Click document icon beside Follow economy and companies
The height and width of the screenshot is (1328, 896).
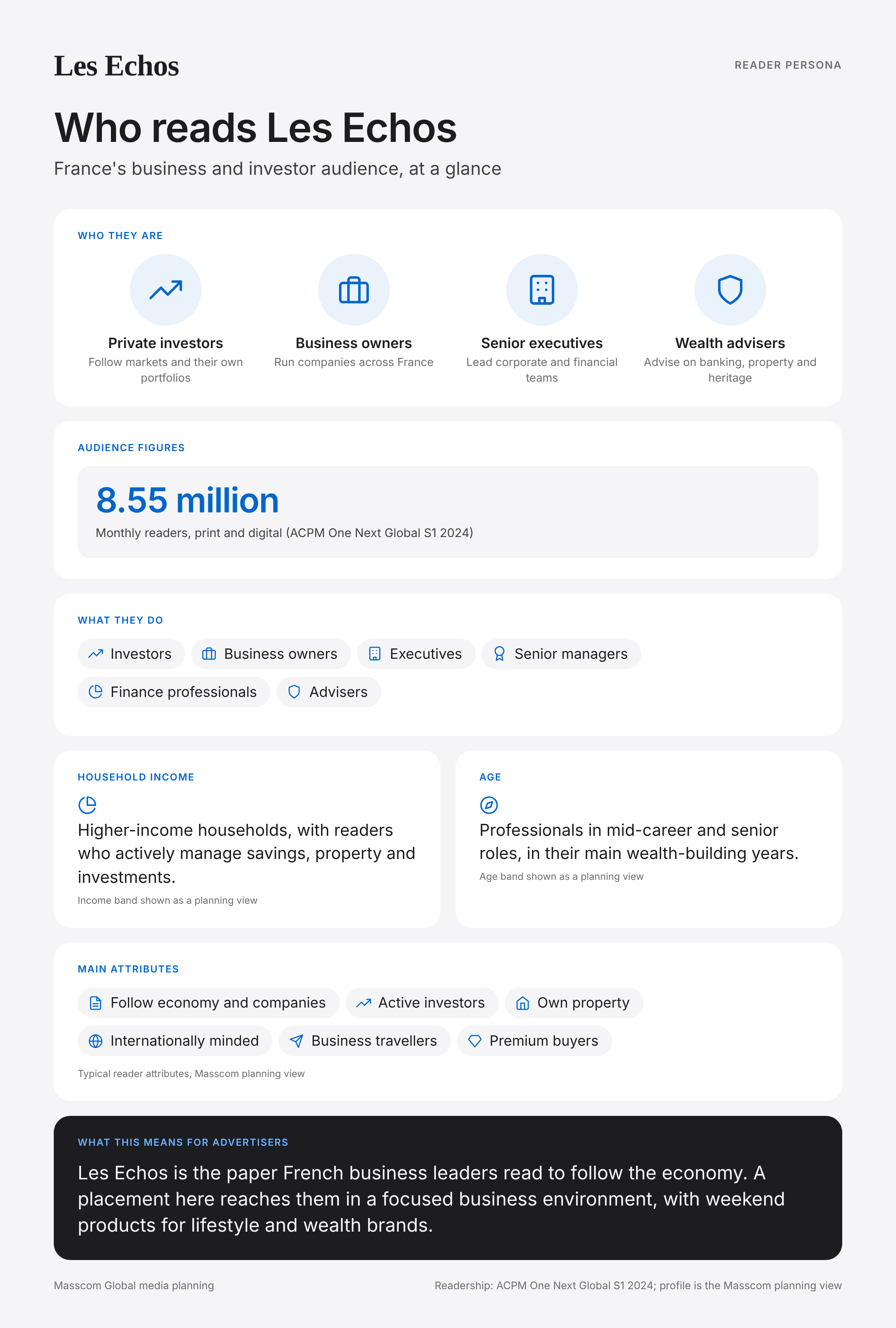[x=95, y=1003]
